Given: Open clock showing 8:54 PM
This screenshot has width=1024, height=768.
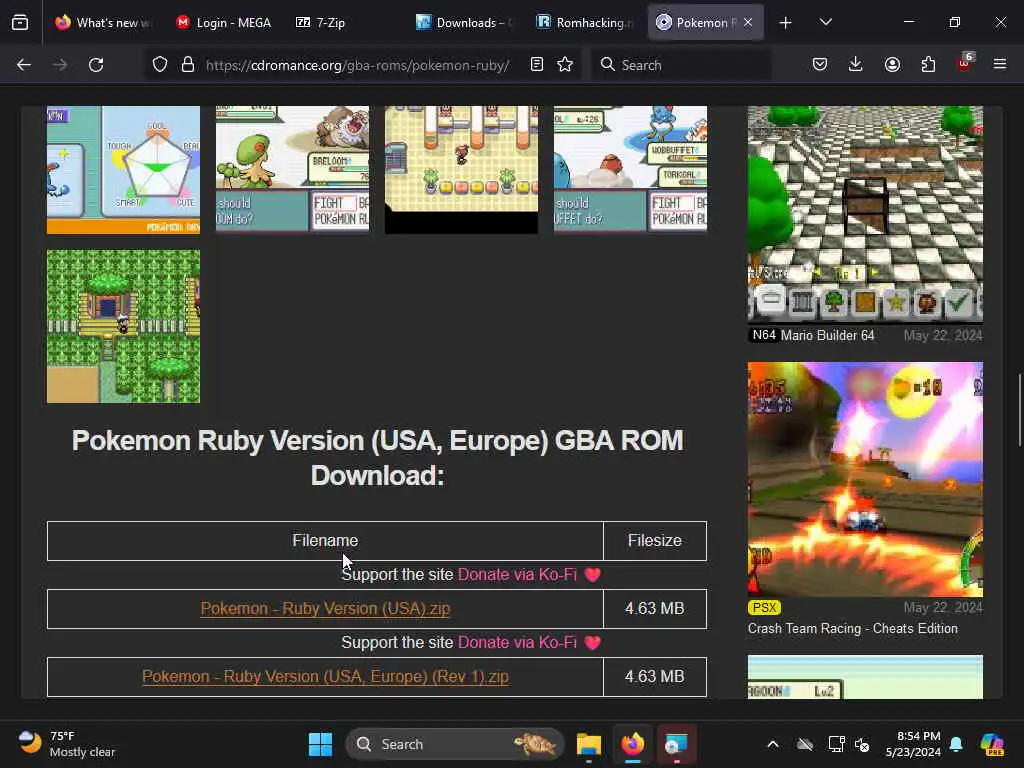Looking at the screenshot, I should [x=913, y=744].
